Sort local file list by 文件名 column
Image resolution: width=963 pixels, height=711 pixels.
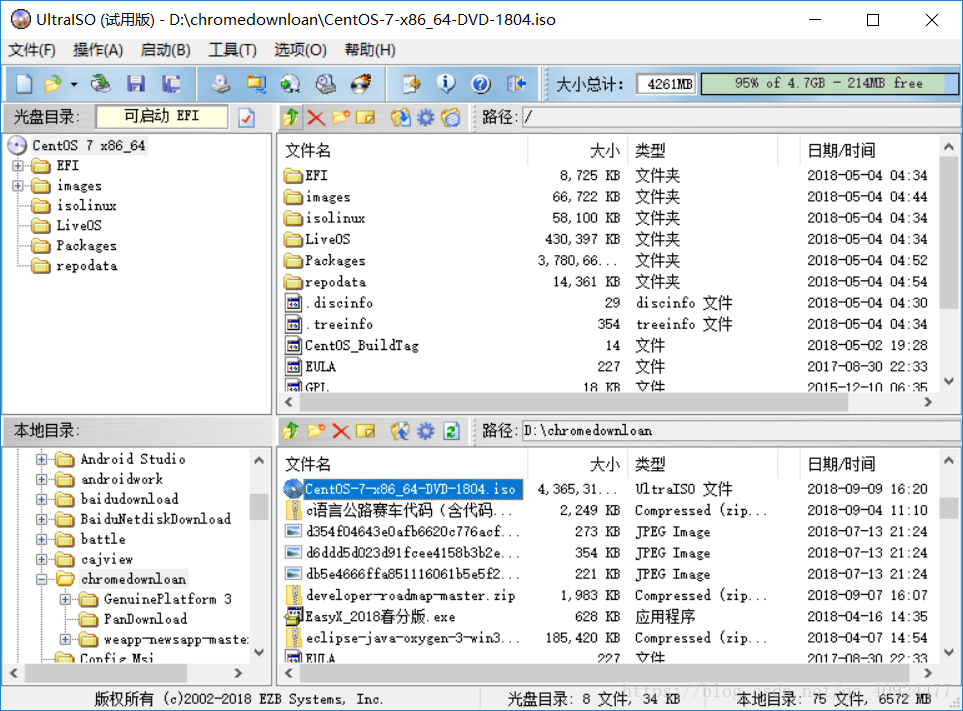(x=402, y=464)
